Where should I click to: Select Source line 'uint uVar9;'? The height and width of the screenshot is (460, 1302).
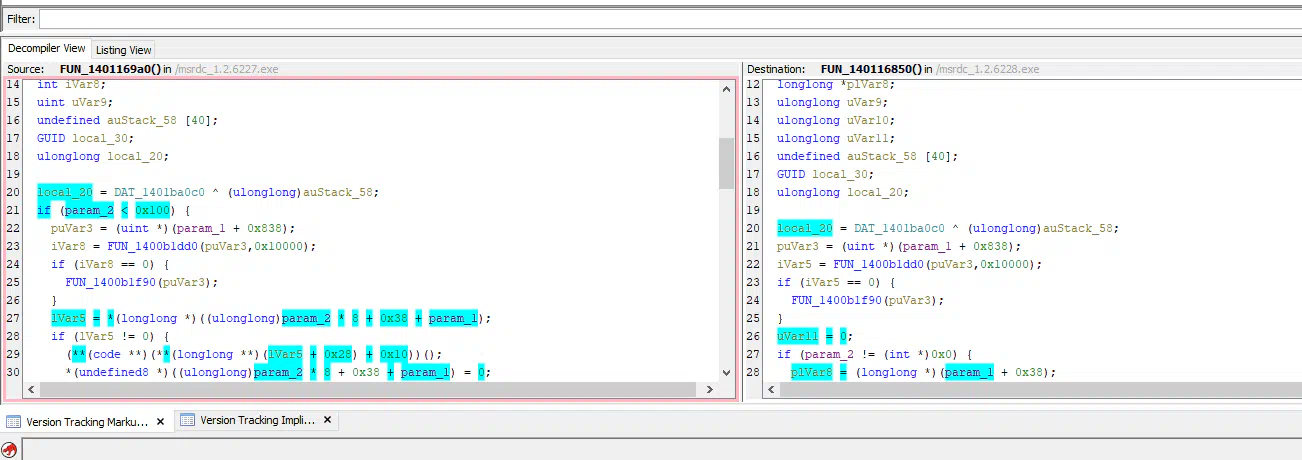(75, 102)
